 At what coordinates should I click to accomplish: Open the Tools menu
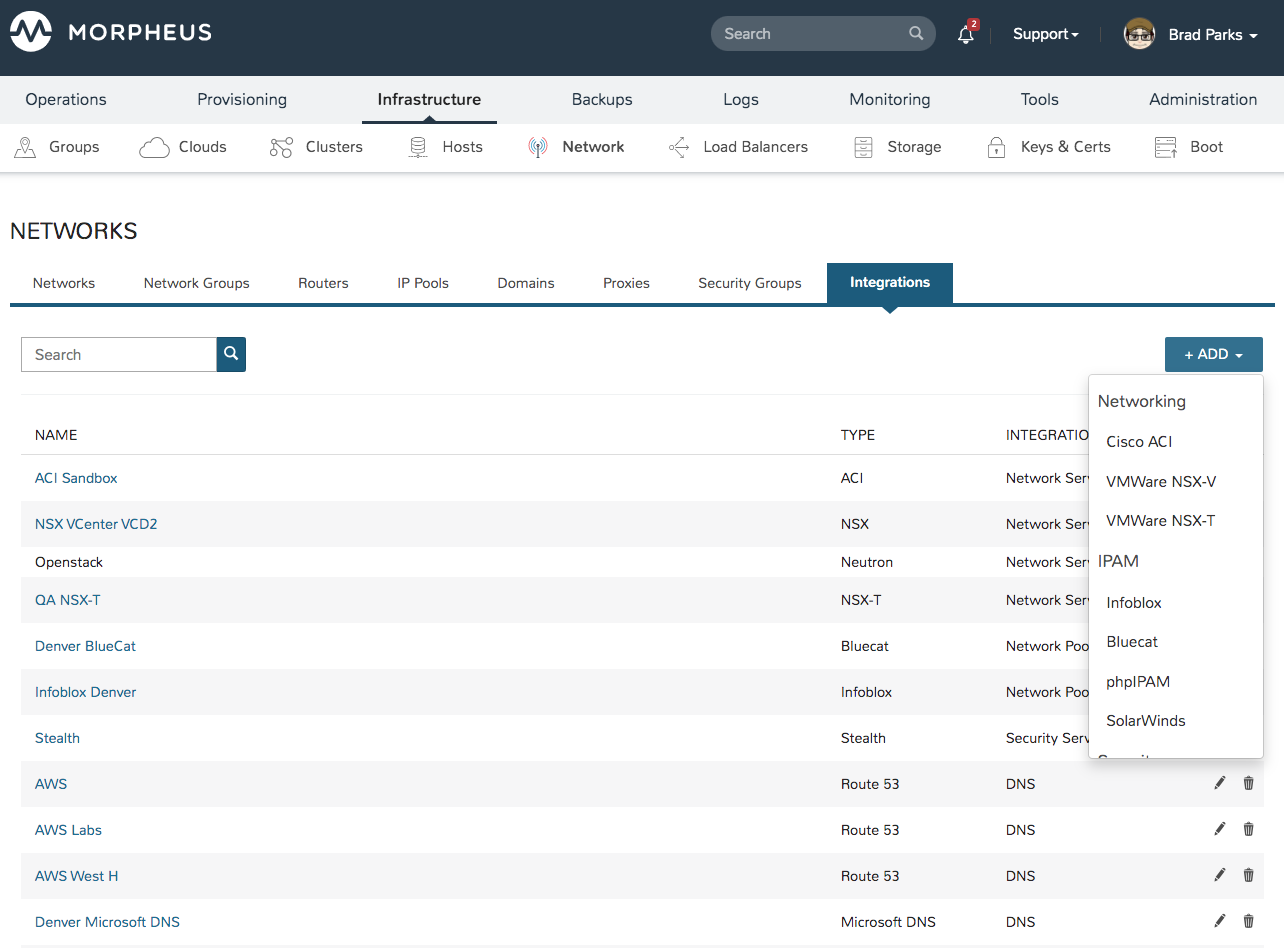point(1040,99)
